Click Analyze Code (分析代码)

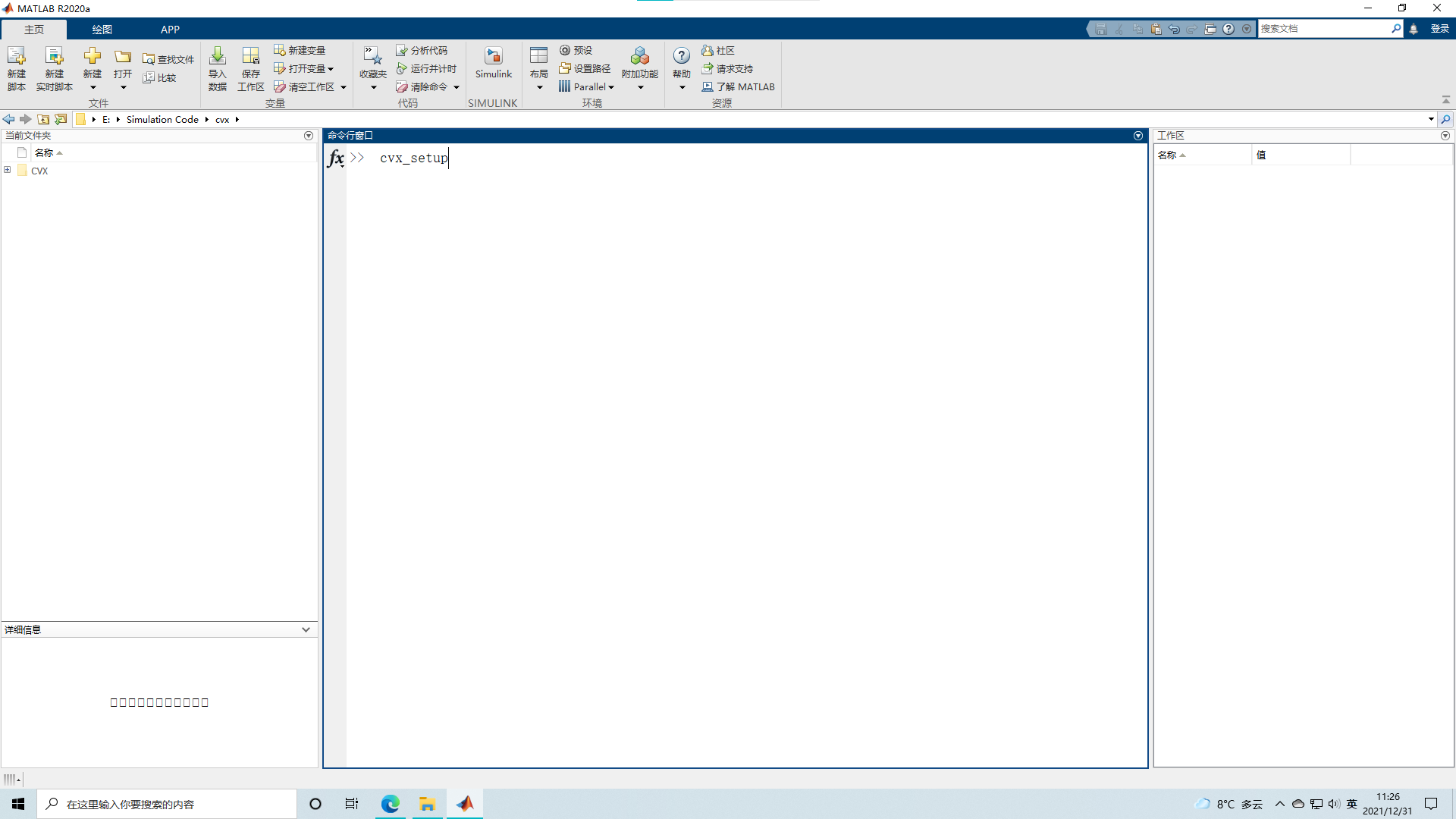(x=422, y=50)
